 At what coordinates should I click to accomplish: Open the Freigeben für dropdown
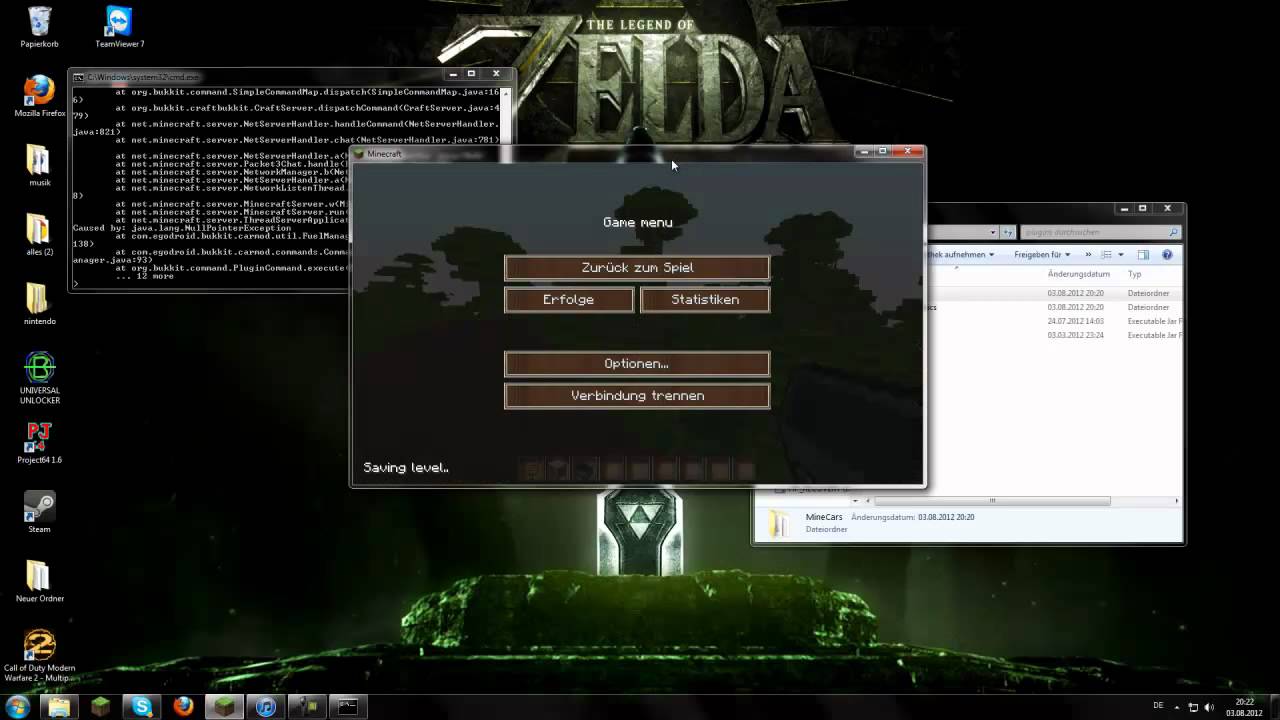point(1042,255)
